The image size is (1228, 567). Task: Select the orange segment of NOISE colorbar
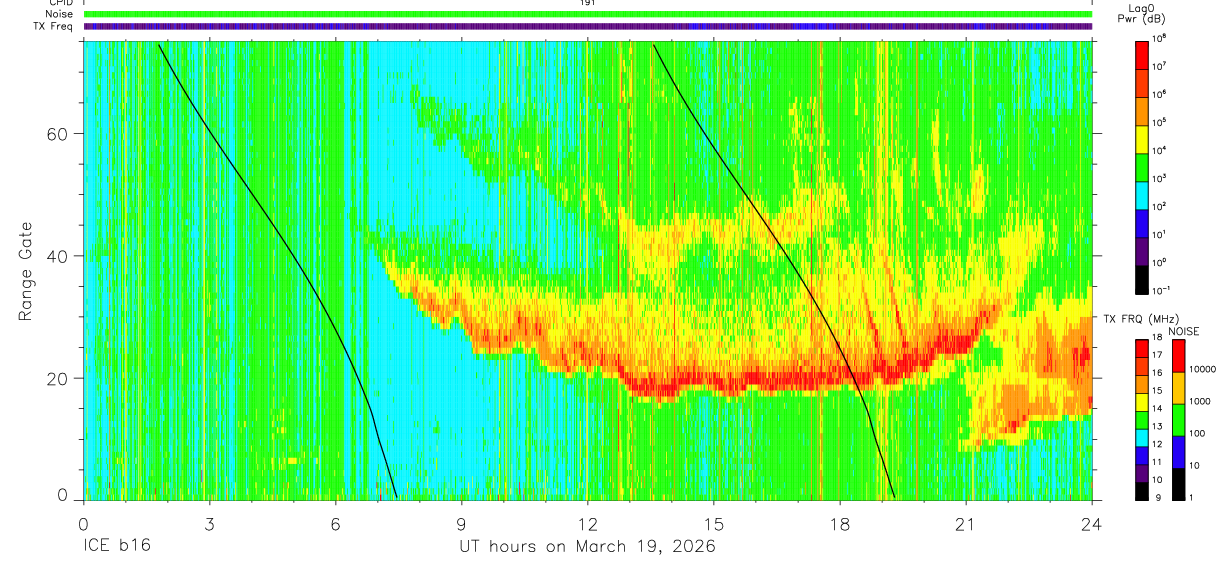tap(1177, 387)
